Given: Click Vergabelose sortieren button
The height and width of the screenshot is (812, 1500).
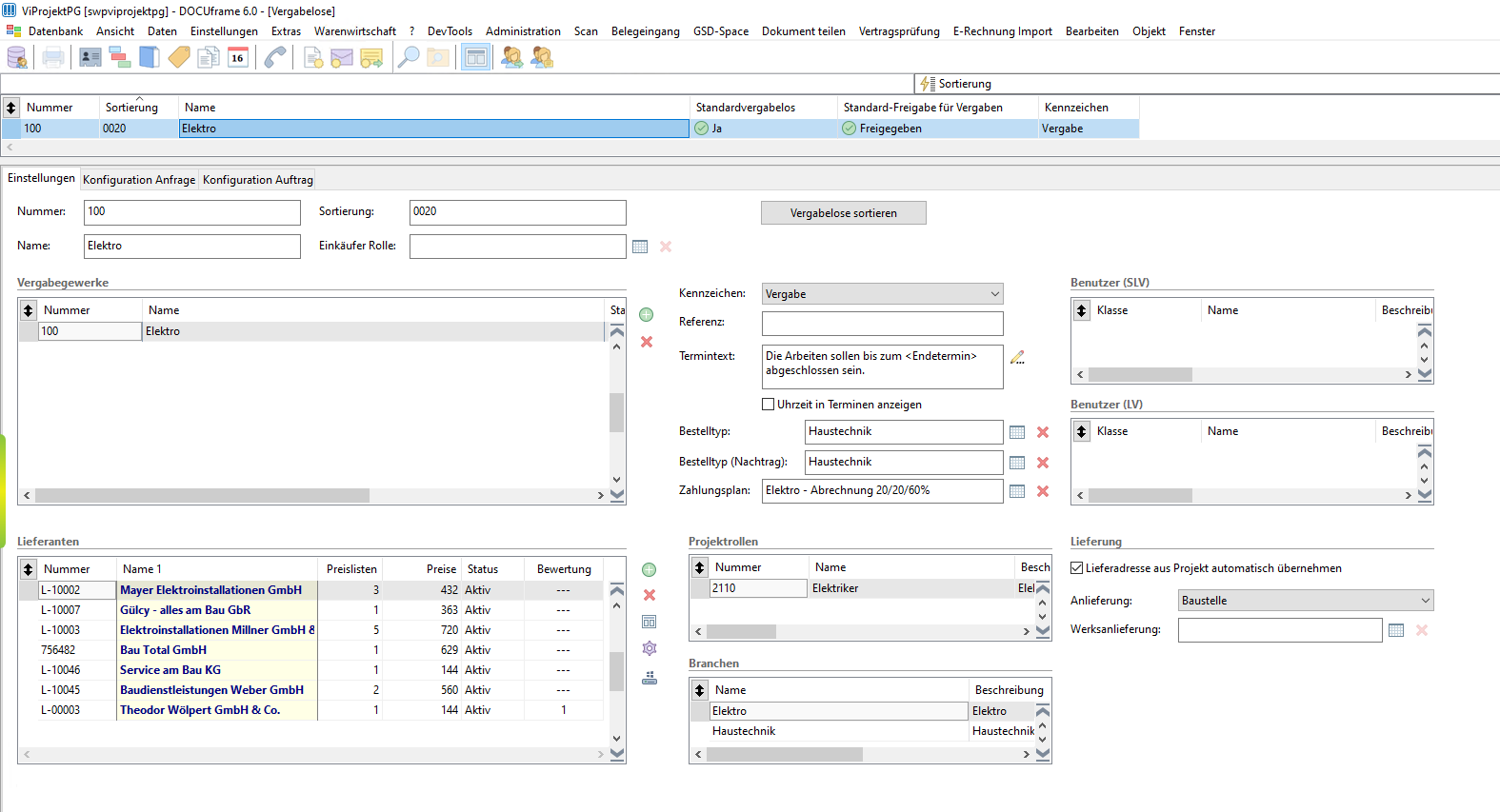Looking at the screenshot, I should (843, 213).
